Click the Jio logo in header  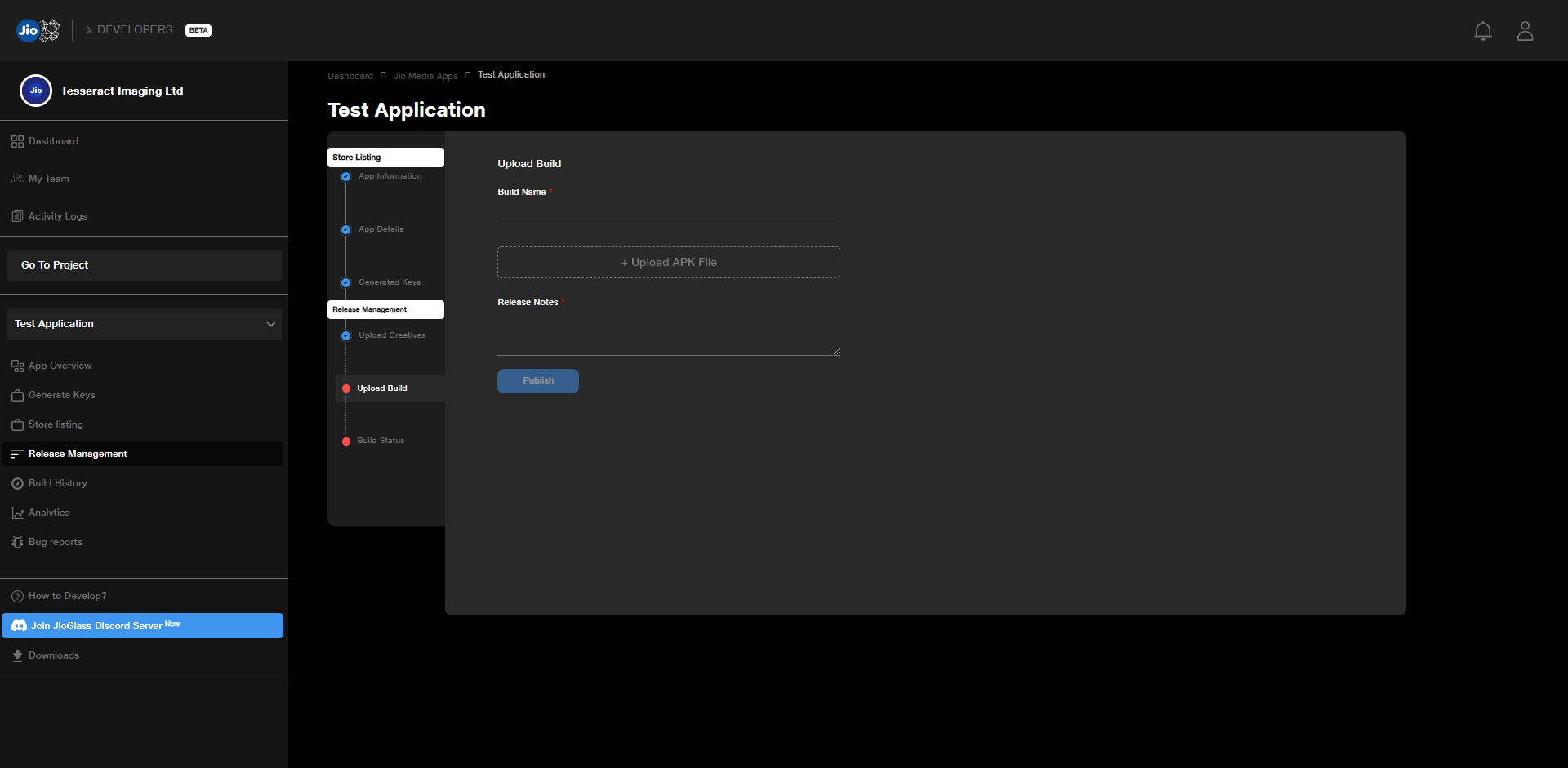[38, 30]
